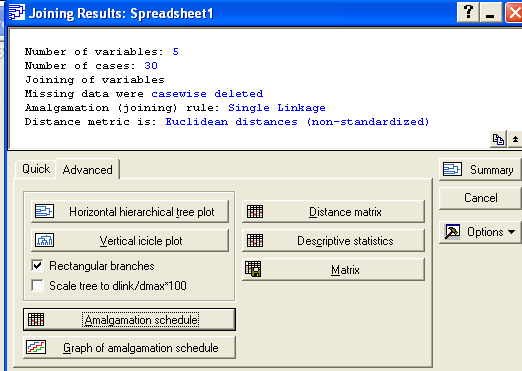This screenshot has width=522, height=371.
Task: Click the Amalgamation schedule button
Action: 129,319
